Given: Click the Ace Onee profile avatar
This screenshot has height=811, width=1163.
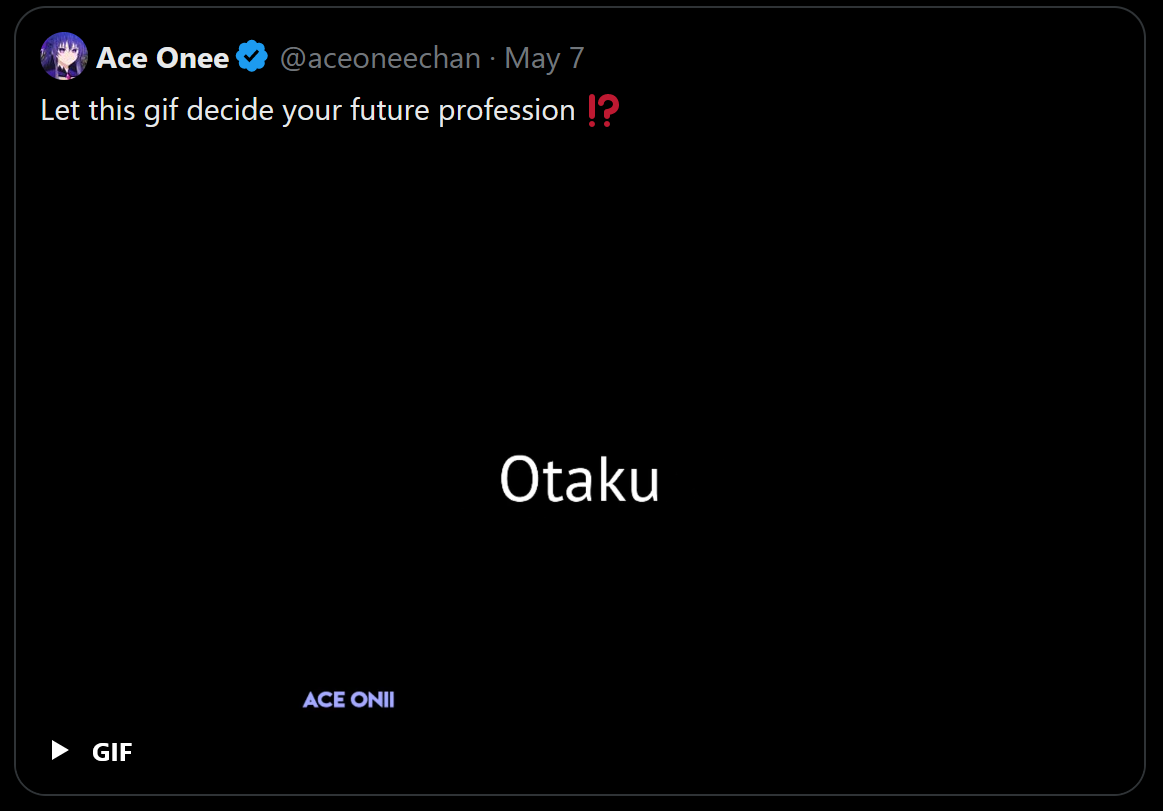Looking at the screenshot, I should pos(63,56).
